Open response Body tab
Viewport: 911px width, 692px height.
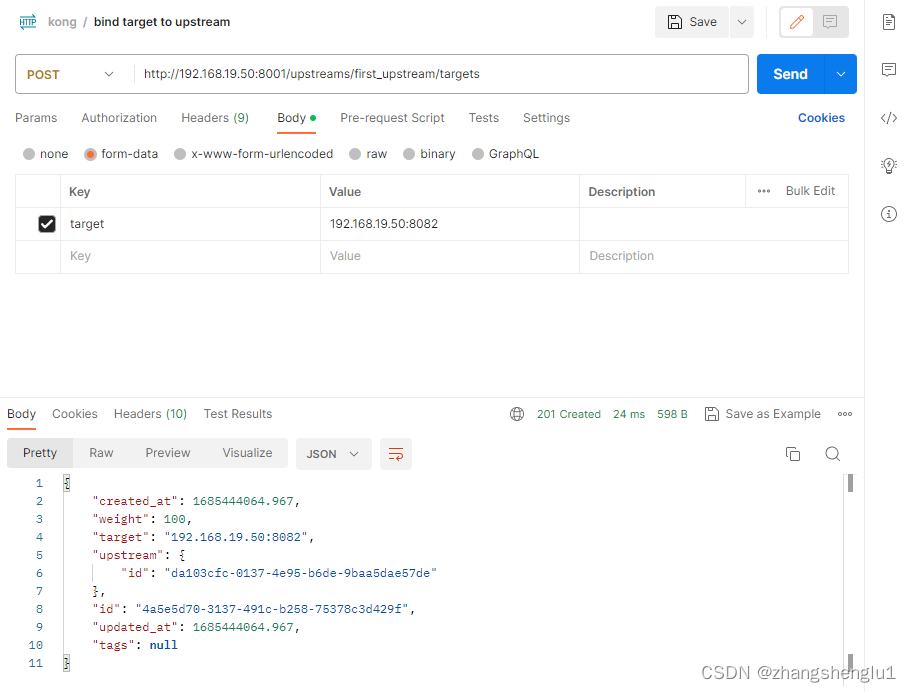click(21, 414)
